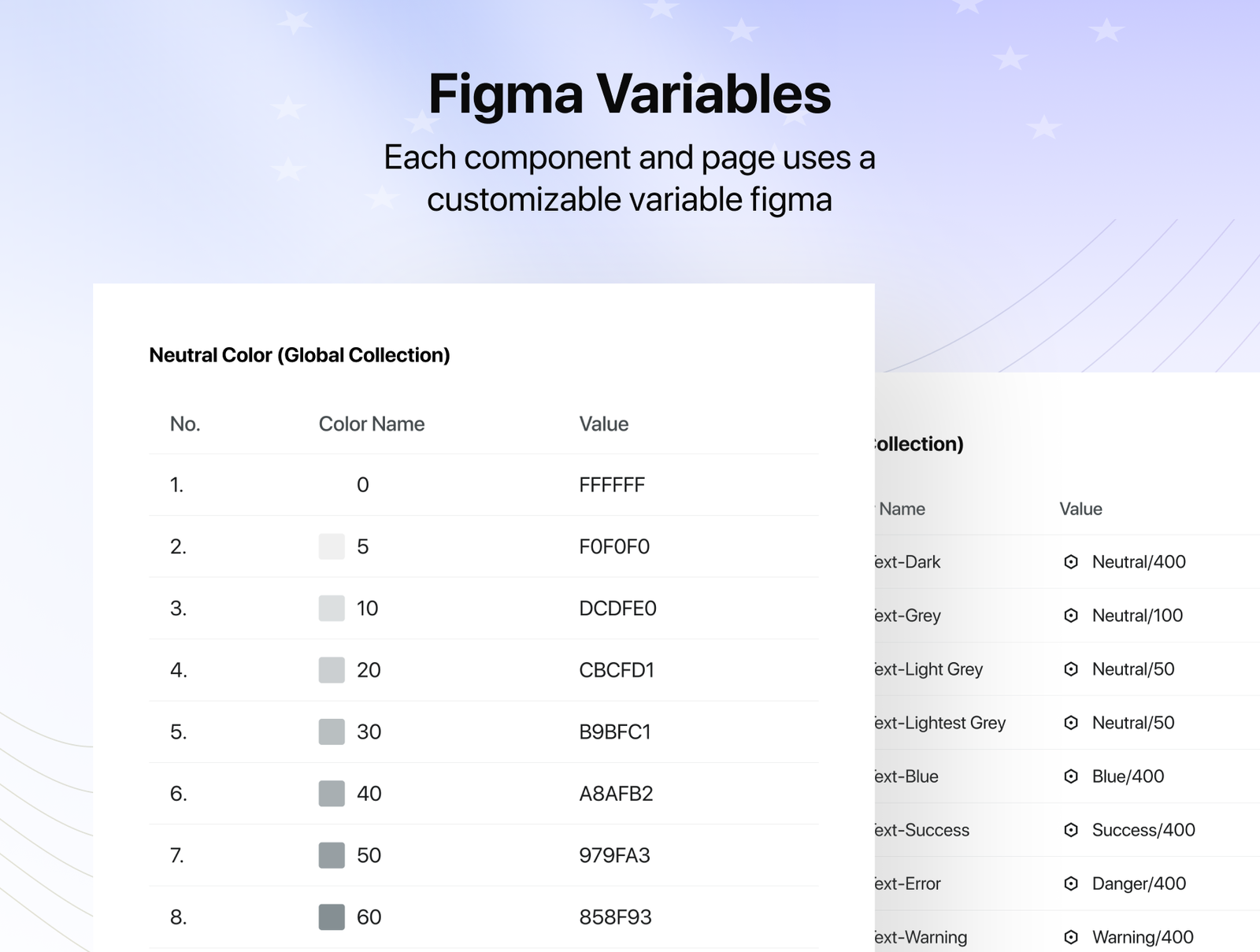1260x952 pixels.
Task: Select the DCDFE0 hex value
Action: click(617, 608)
